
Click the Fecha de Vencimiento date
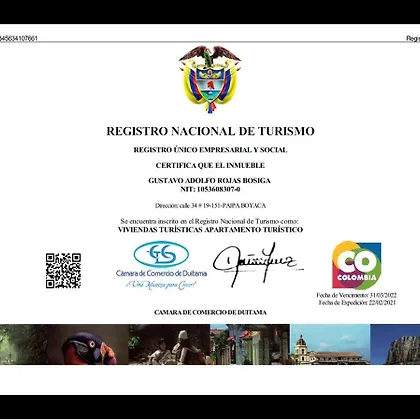pos(357,295)
